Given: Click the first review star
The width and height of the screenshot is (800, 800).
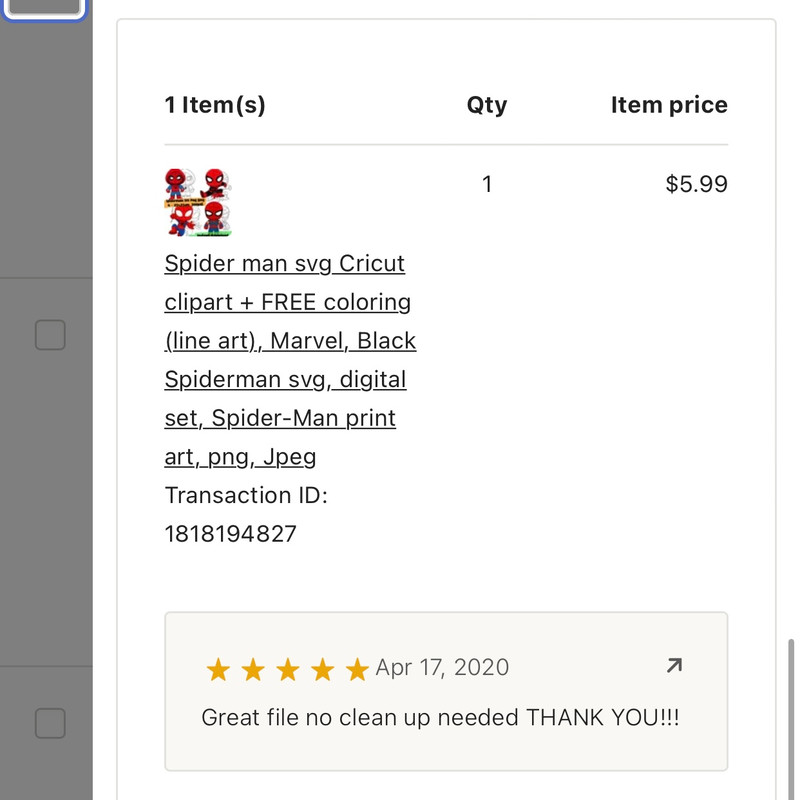Looking at the screenshot, I should pyautogui.click(x=218, y=669).
